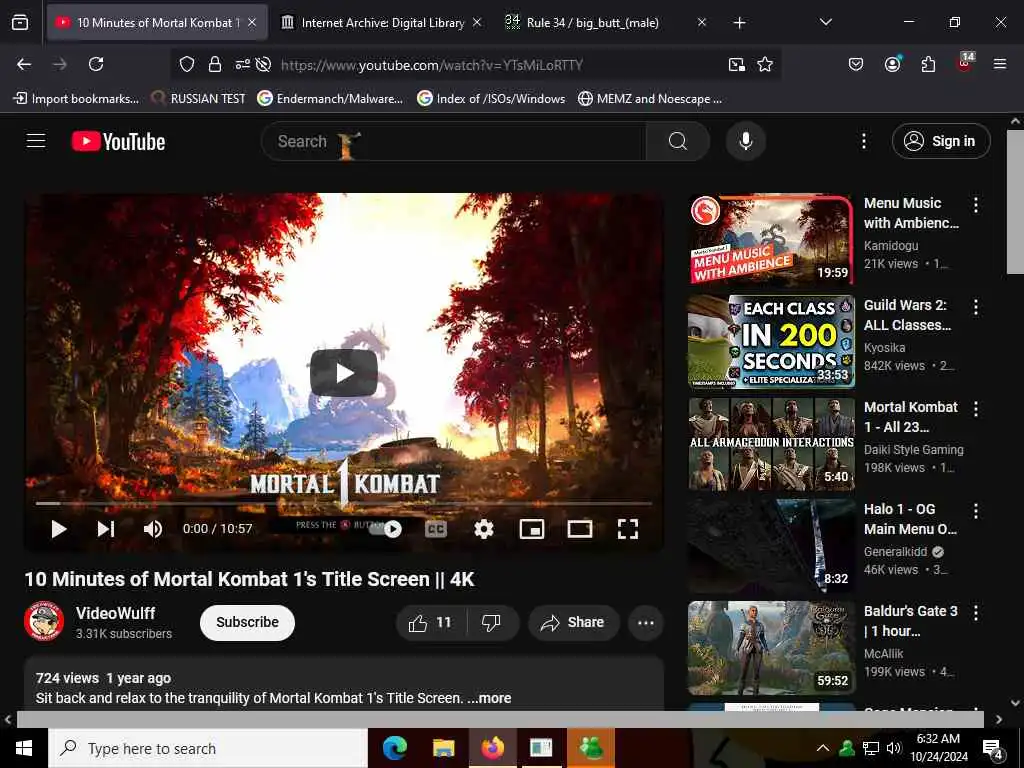Click the autoplay-blocked icon in the address bar

click(x=263, y=64)
